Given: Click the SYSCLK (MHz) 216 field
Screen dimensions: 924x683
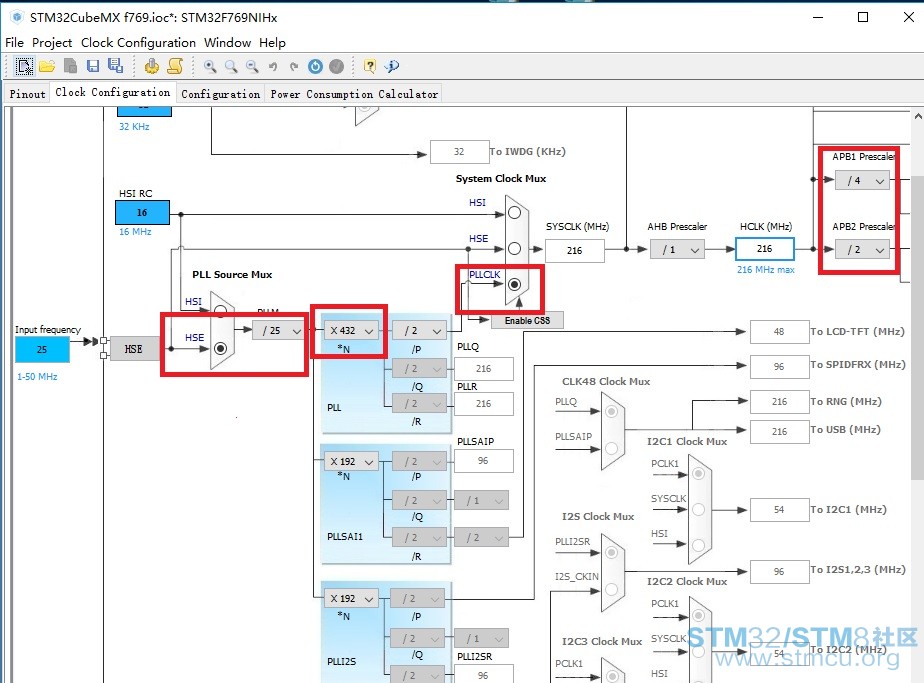Looking at the screenshot, I should click(575, 250).
